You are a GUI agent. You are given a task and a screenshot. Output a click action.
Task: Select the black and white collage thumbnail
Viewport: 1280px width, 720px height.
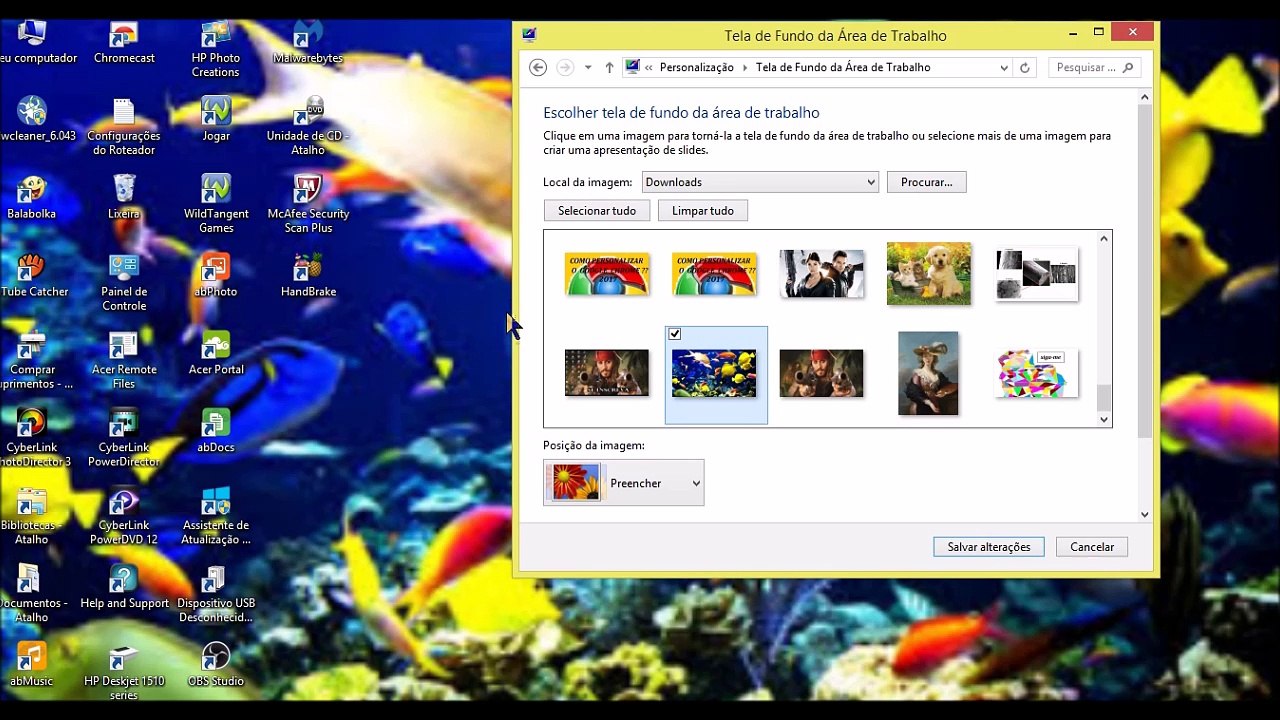pos(1037,273)
